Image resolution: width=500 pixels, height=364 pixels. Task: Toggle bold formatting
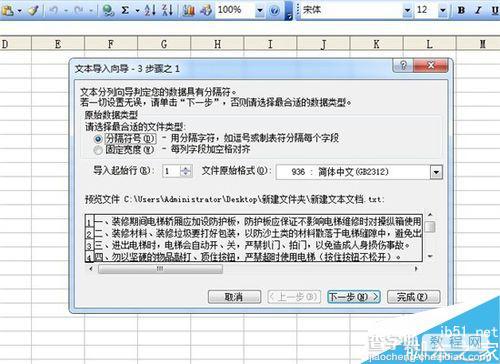tap(461, 10)
